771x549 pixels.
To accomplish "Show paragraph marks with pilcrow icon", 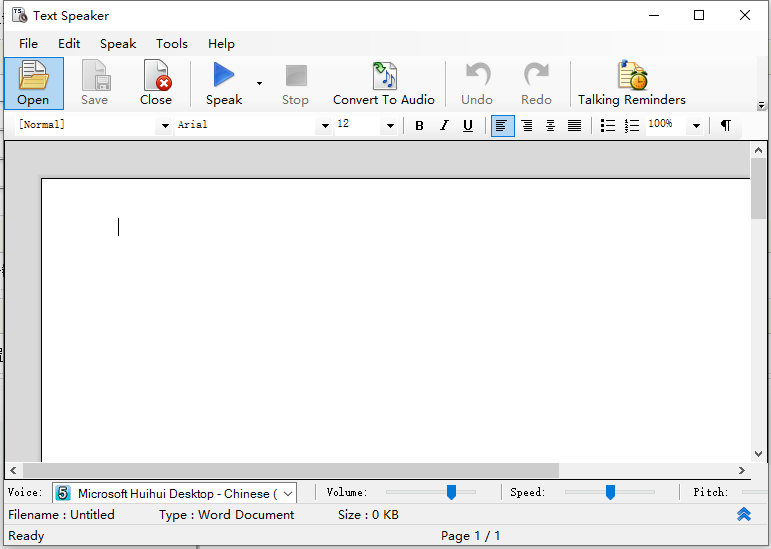I will (x=726, y=126).
